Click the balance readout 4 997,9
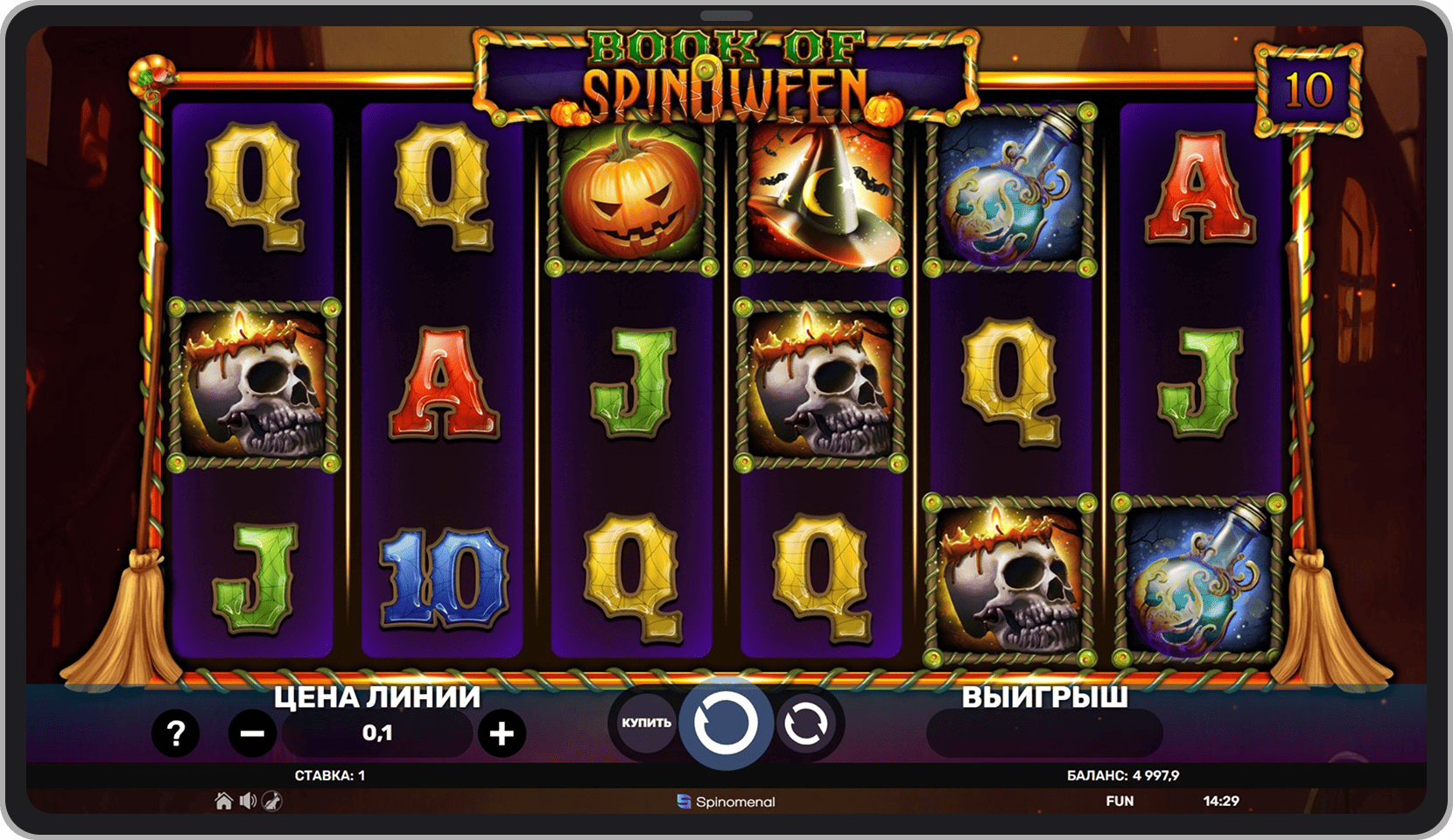The width and height of the screenshot is (1453, 840). point(1123,775)
